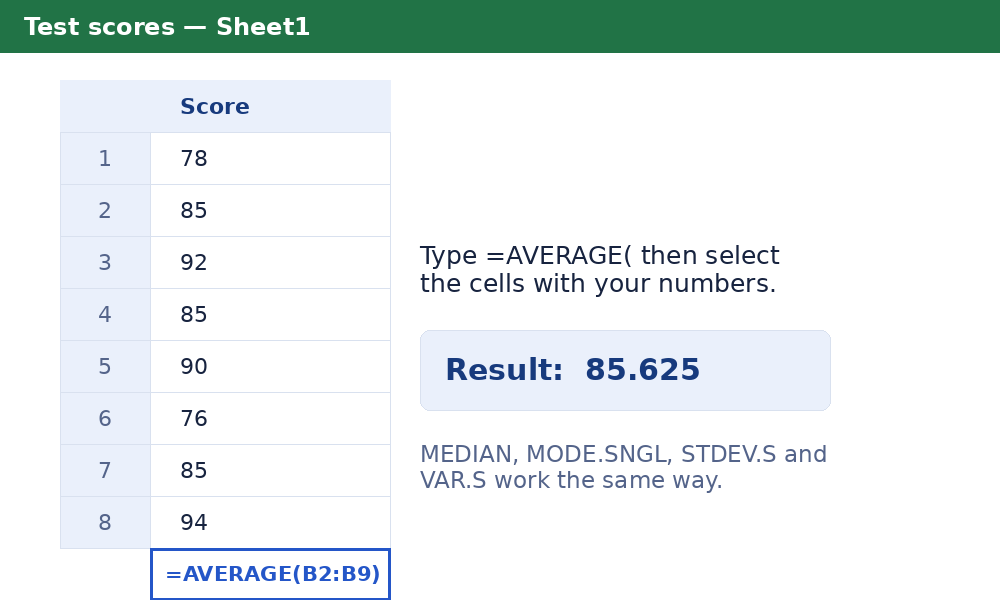The height and width of the screenshot is (600, 1000).
Task: Click row header 7
Action: click(105, 471)
